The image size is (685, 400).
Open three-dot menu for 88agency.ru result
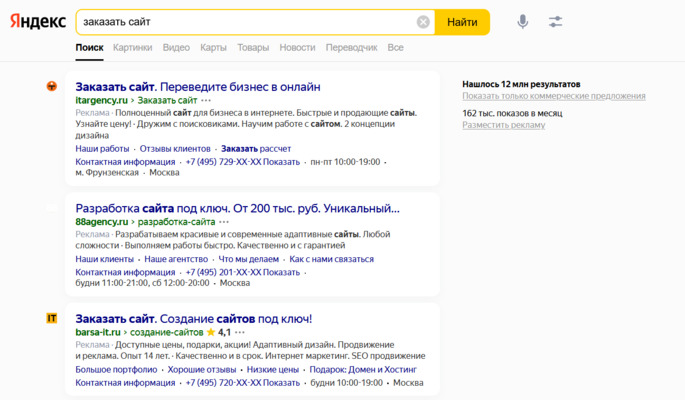pyautogui.click(x=225, y=221)
